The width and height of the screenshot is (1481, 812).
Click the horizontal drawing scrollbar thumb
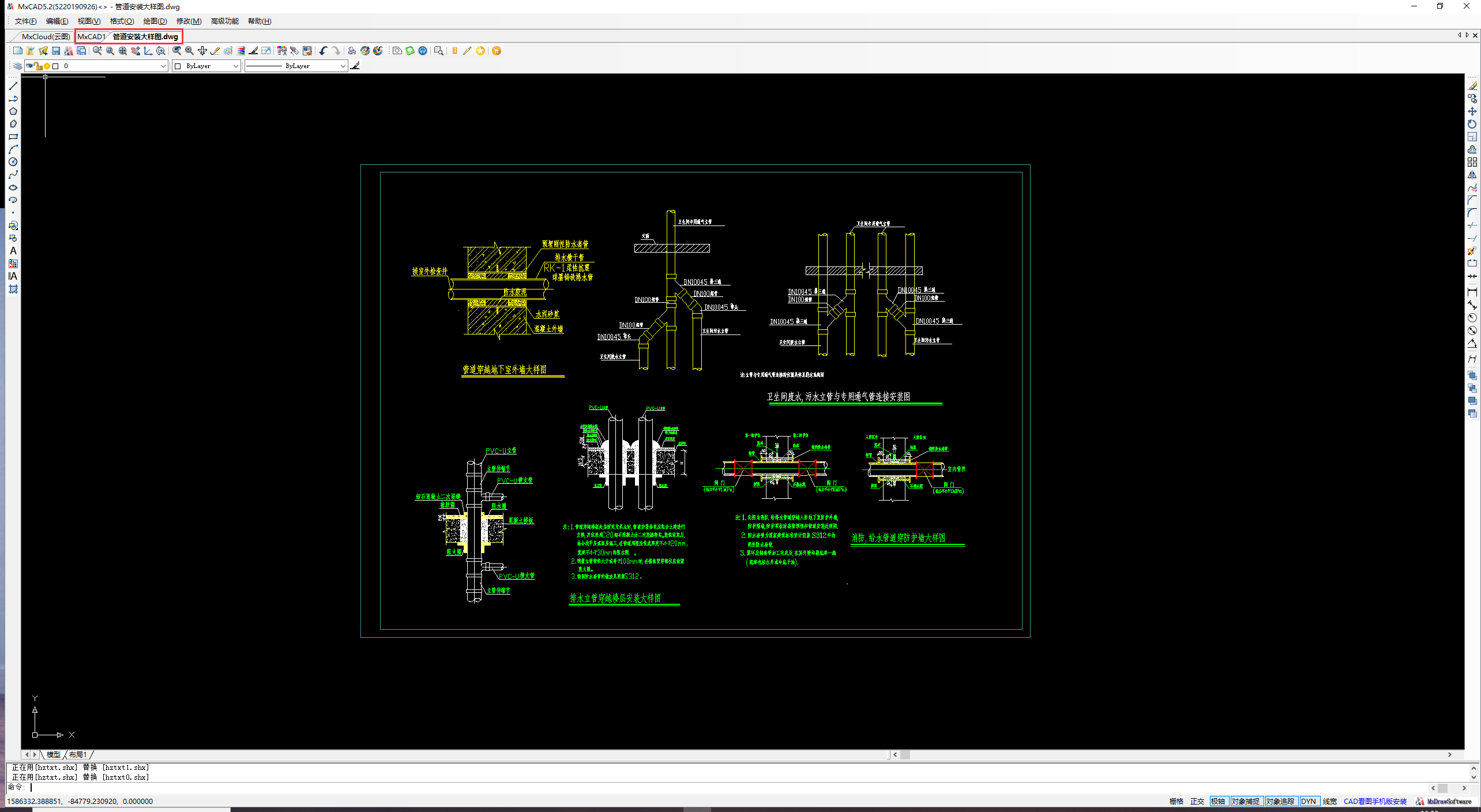point(905,754)
